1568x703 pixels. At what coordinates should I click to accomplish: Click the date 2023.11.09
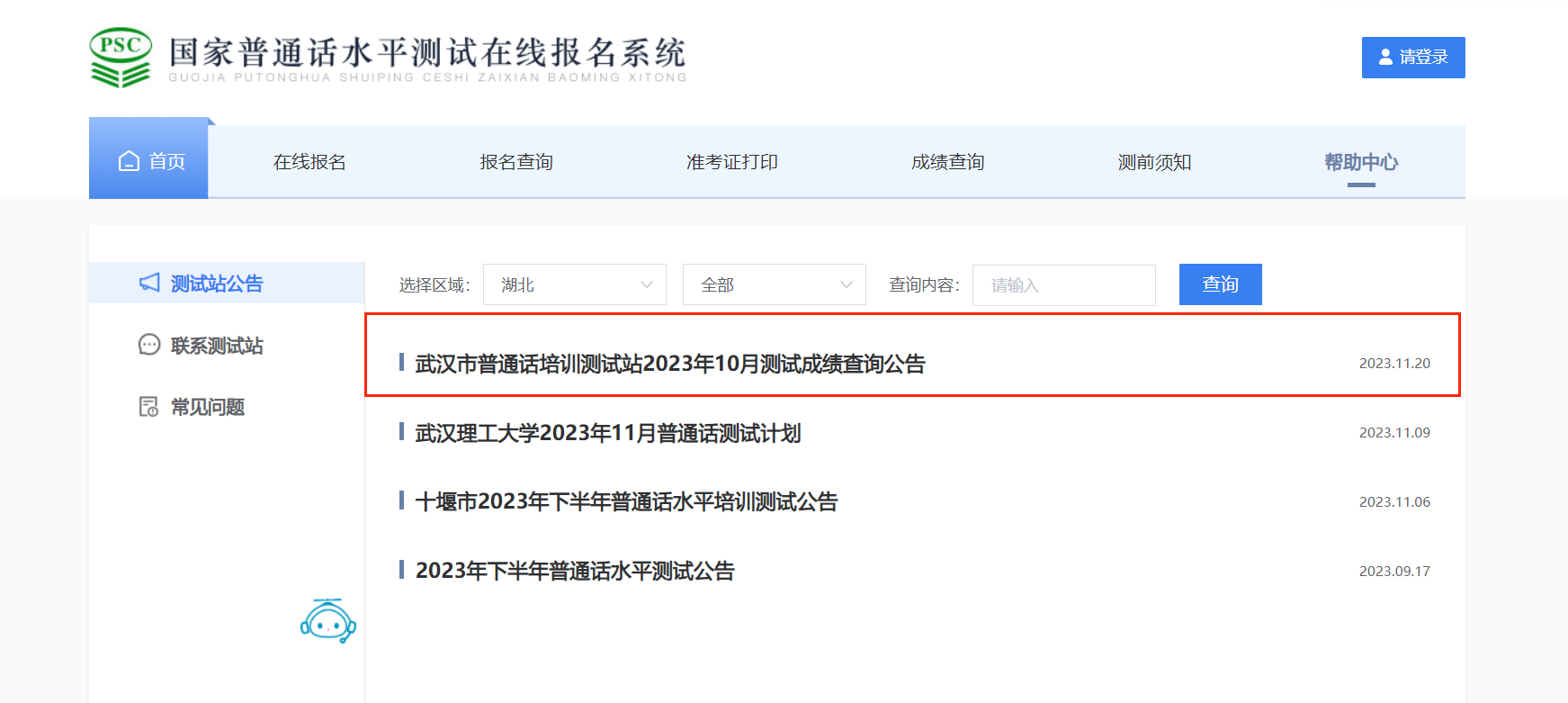point(1394,433)
